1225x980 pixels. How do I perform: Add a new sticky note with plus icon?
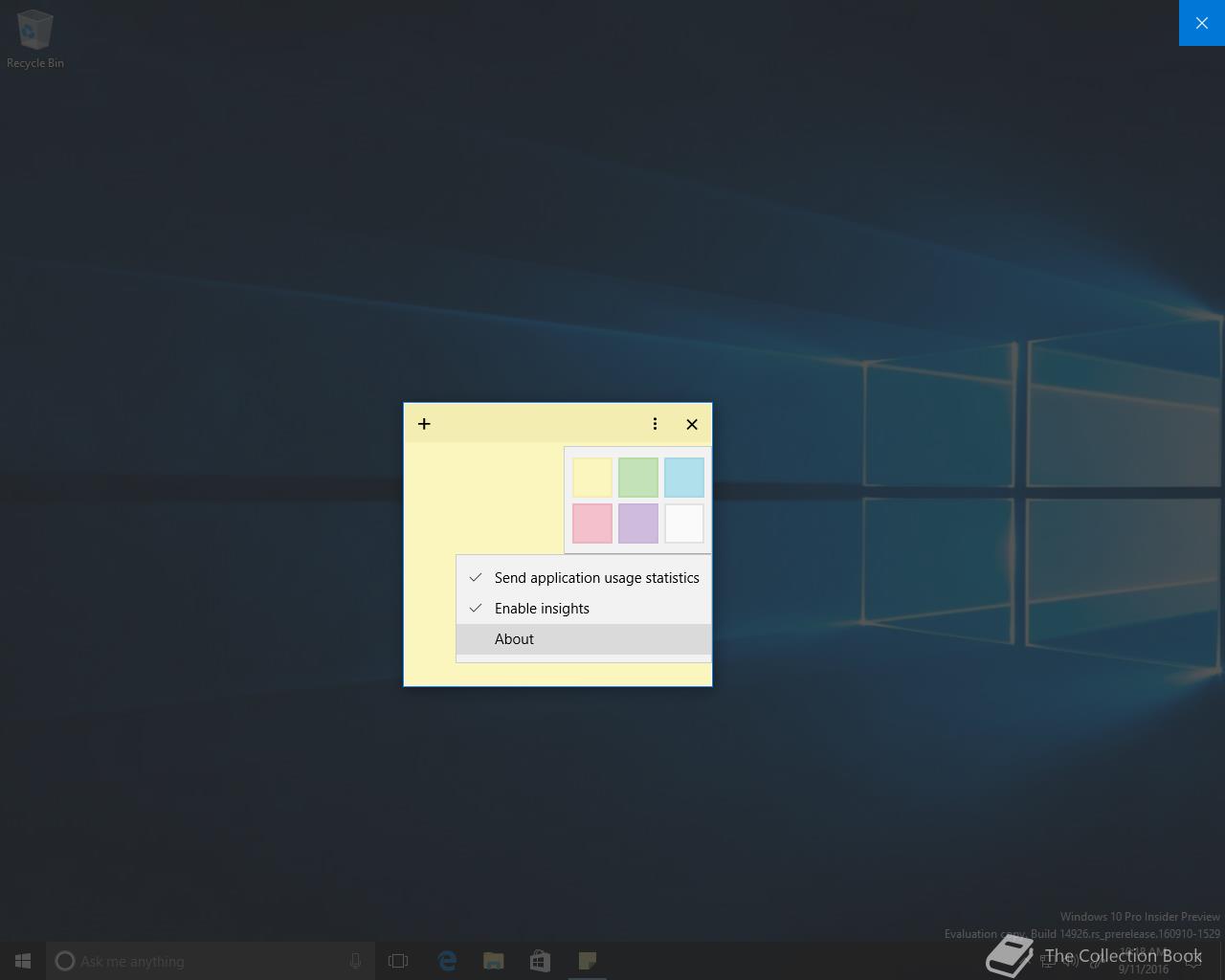pyautogui.click(x=424, y=424)
